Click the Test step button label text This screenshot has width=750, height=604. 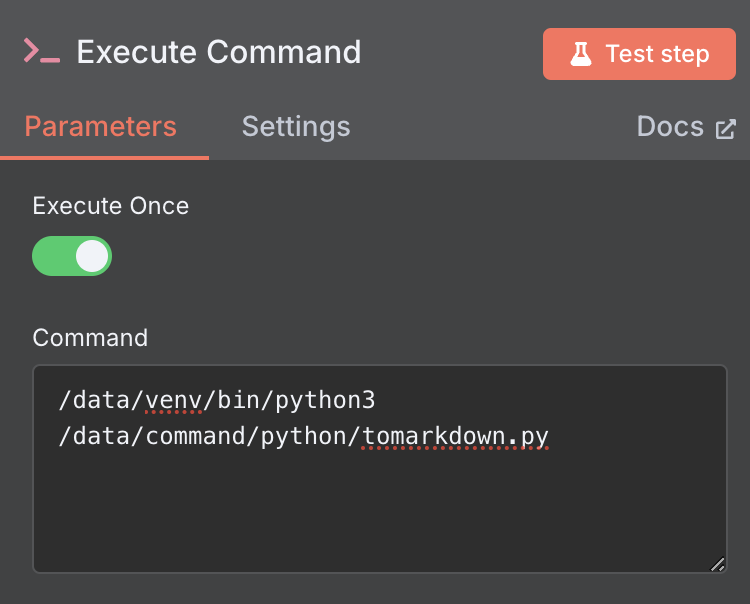click(657, 54)
